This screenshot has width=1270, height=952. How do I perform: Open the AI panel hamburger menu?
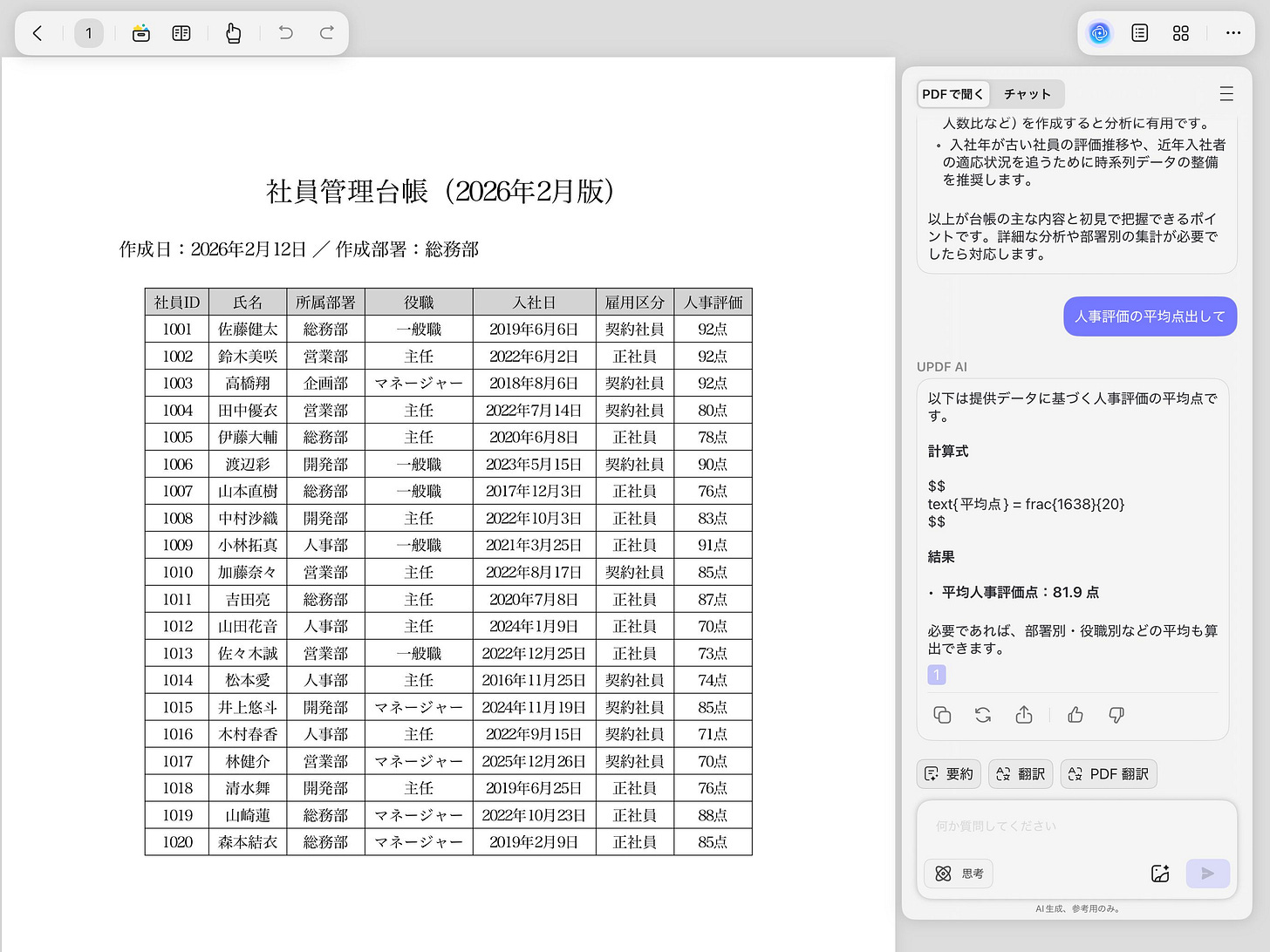(x=1226, y=93)
